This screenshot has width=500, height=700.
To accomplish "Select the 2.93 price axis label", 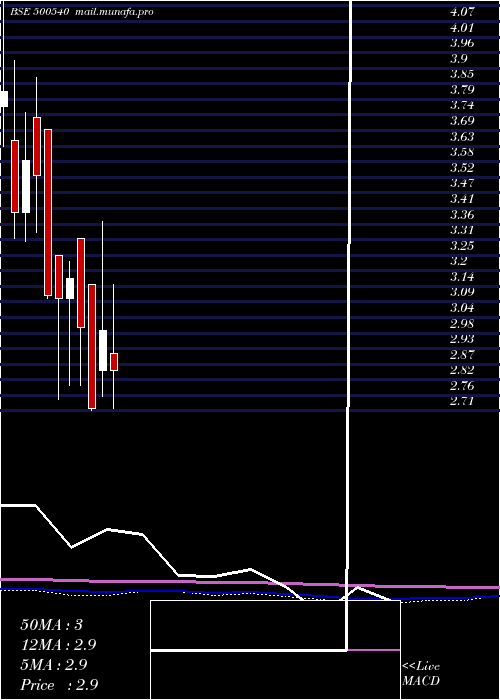I will coord(462,339).
